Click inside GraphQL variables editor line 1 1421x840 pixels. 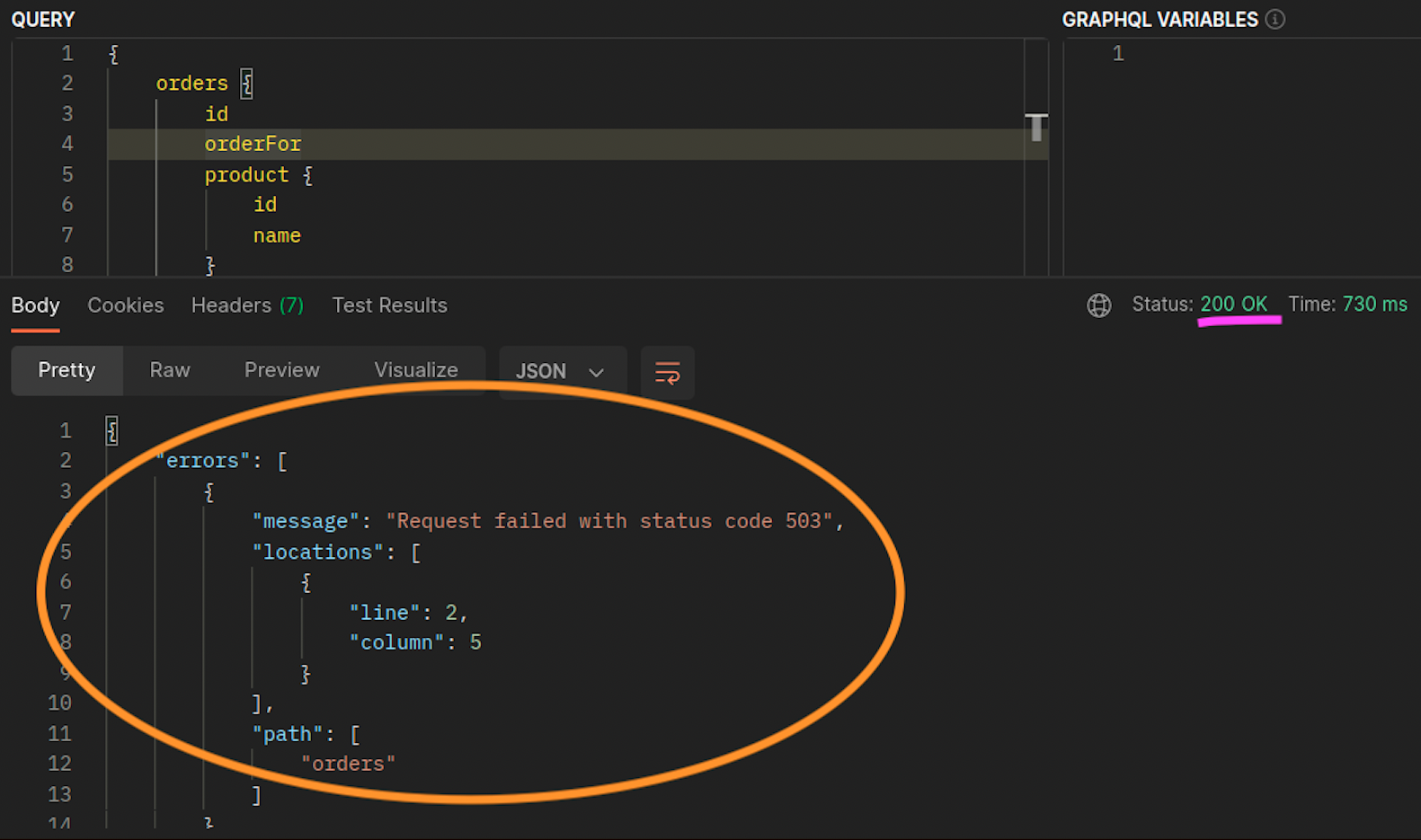(x=1240, y=54)
